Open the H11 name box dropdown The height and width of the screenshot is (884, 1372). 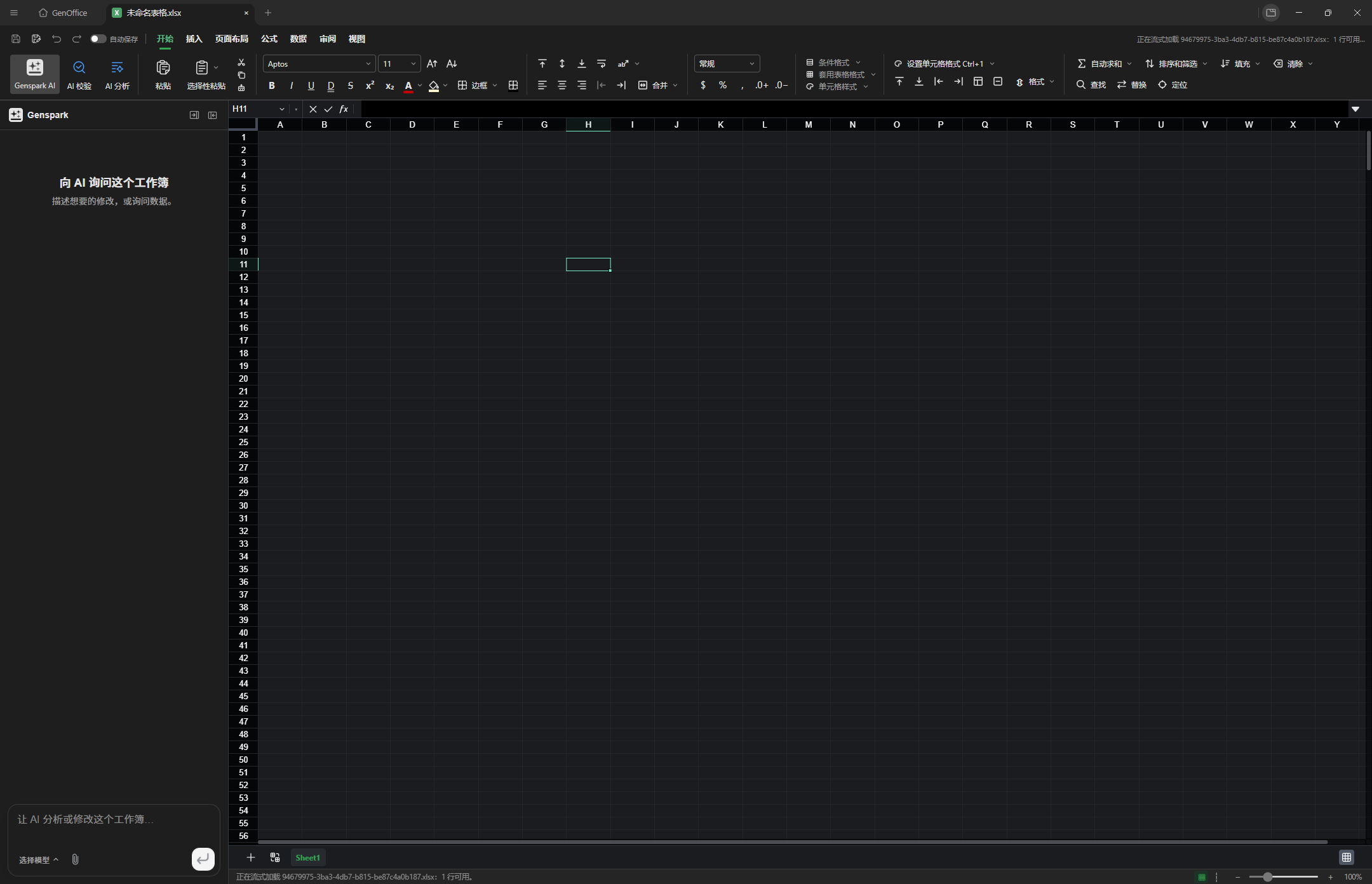coord(282,109)
